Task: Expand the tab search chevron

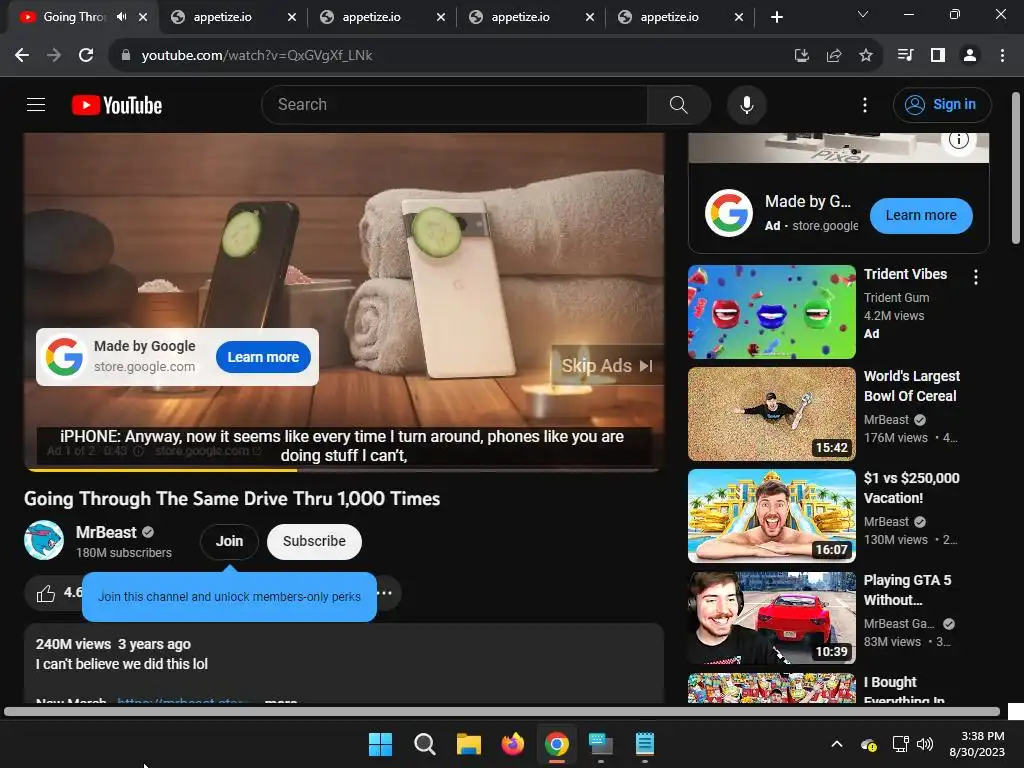Action: click(863, 14)
